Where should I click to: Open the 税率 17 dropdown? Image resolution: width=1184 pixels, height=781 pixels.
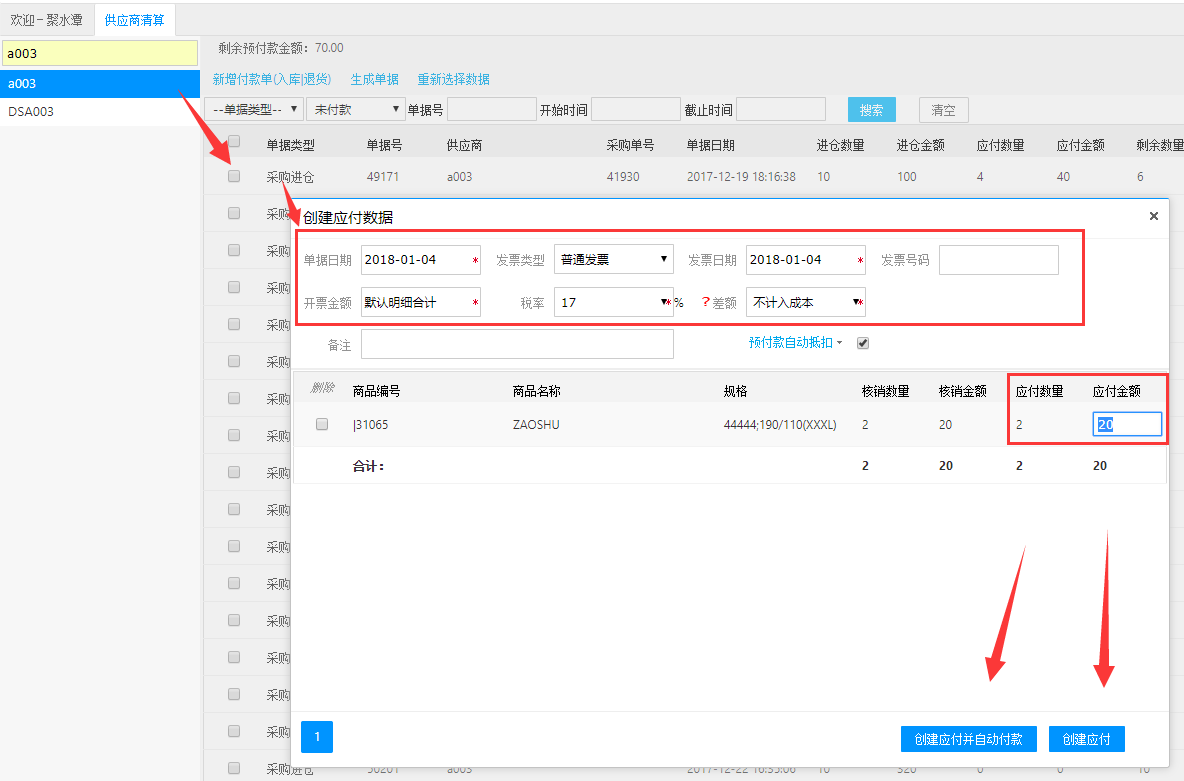[x=613, y=302]
